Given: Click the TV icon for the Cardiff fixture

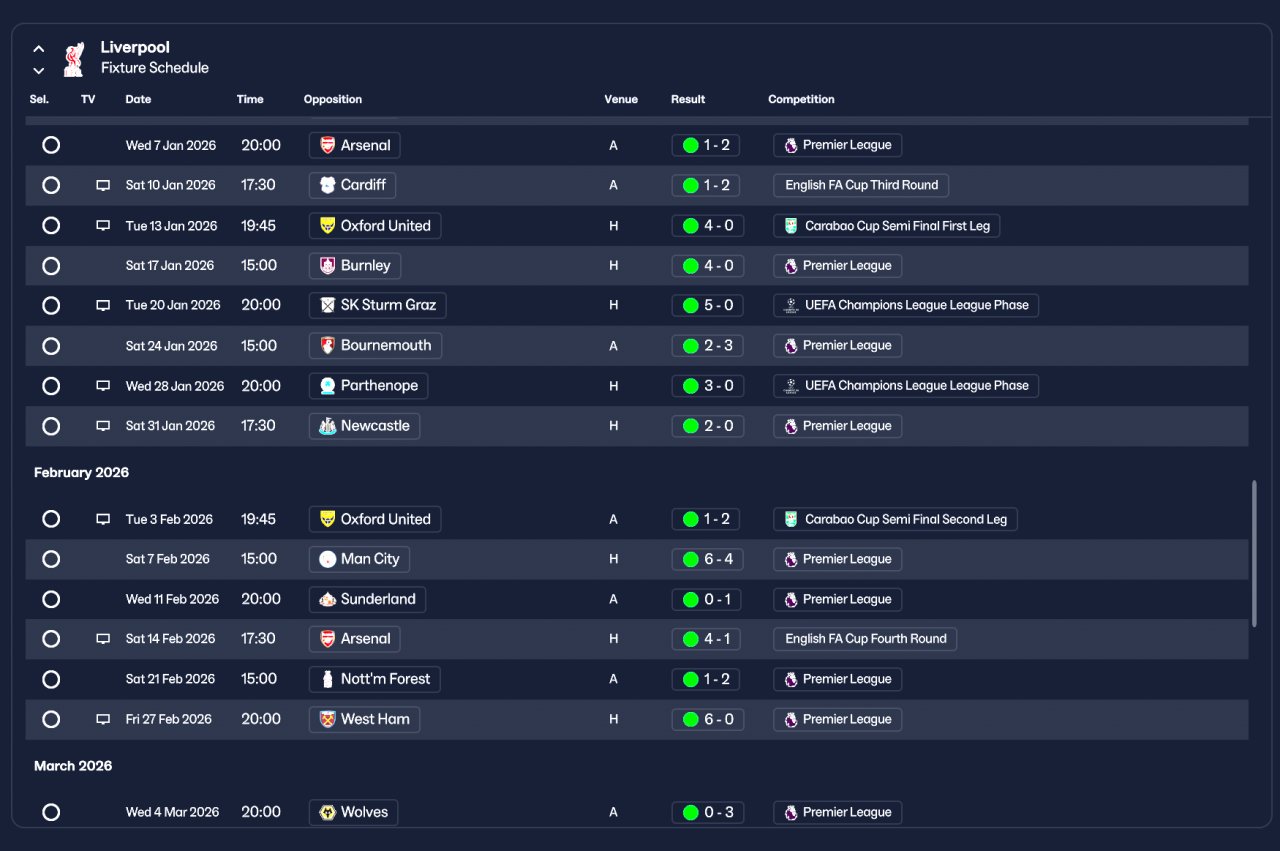Looking at the screenshot, I should click(x=103, y=185).
